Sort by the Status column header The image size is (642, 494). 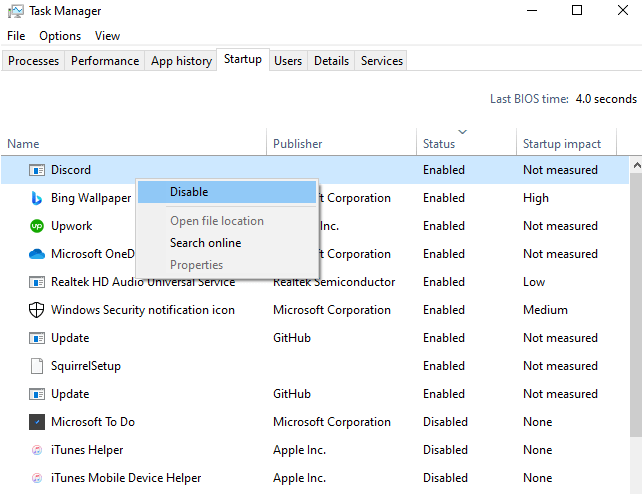[439, 144]
